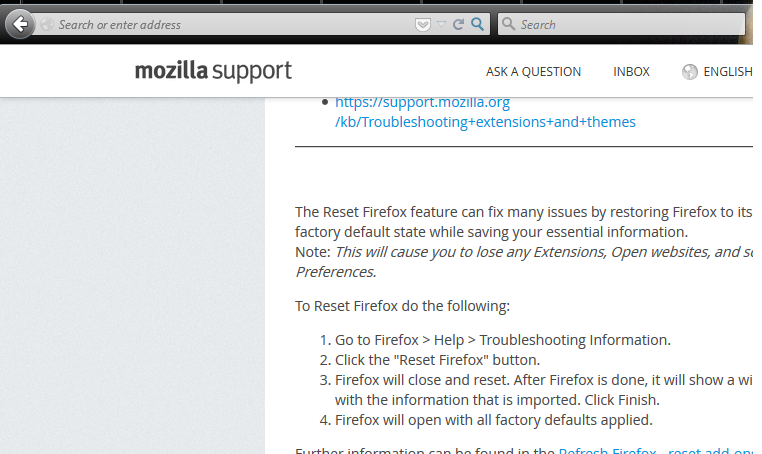The height and width of the screenshot is (454, 762).
Task: Click the search box magnifier icon
Action: click(x=508, y=24)
